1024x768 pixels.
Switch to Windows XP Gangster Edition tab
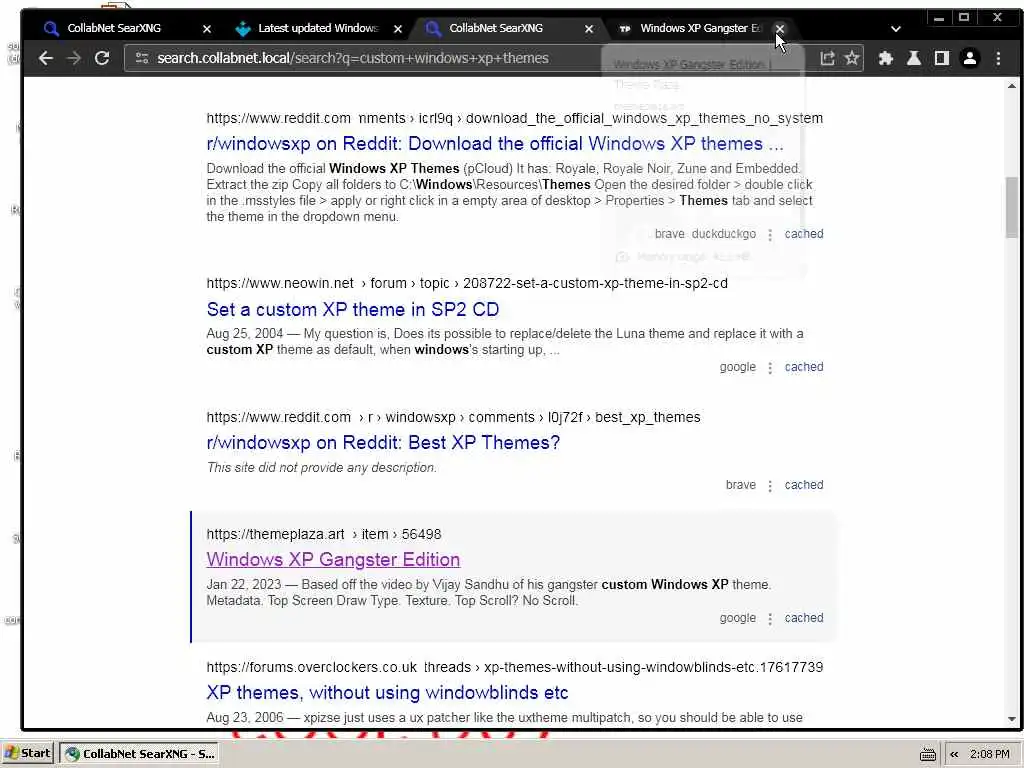700,28
